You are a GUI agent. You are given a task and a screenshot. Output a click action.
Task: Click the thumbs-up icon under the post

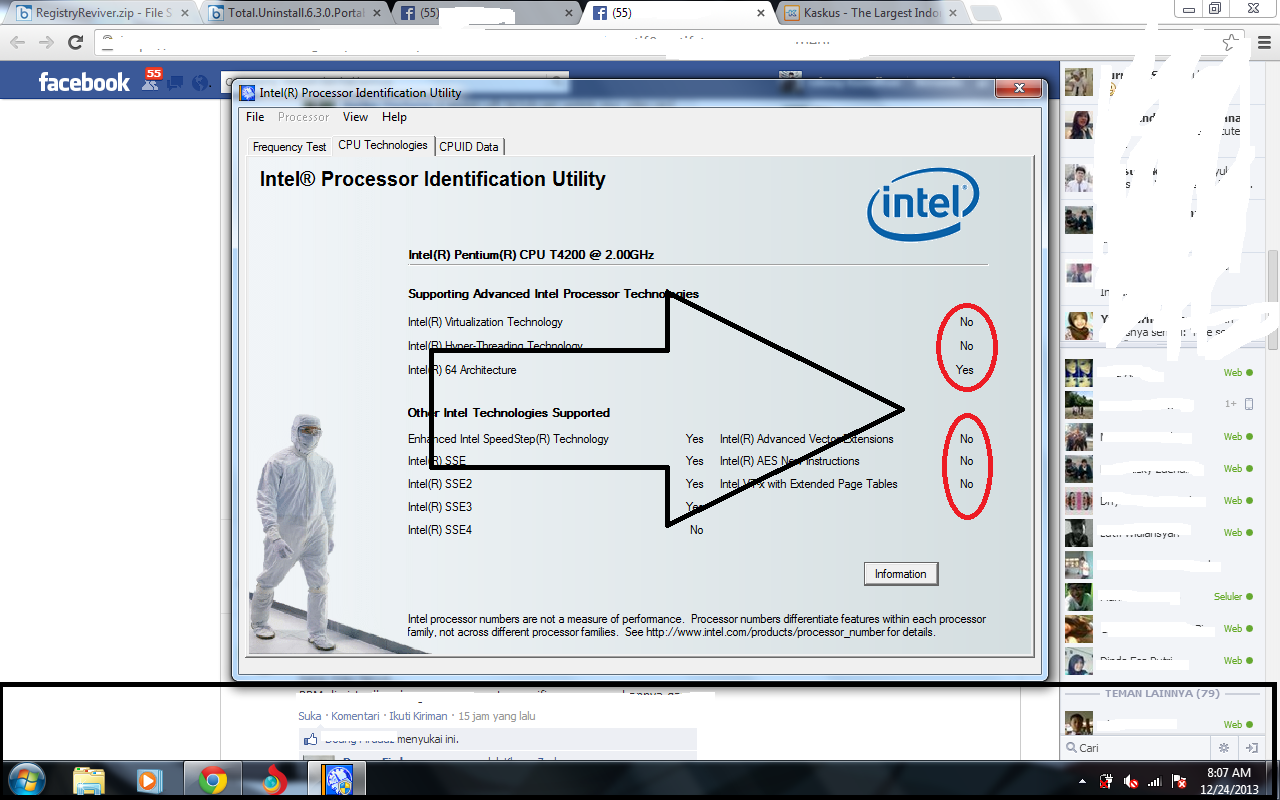tap(311, 739)
